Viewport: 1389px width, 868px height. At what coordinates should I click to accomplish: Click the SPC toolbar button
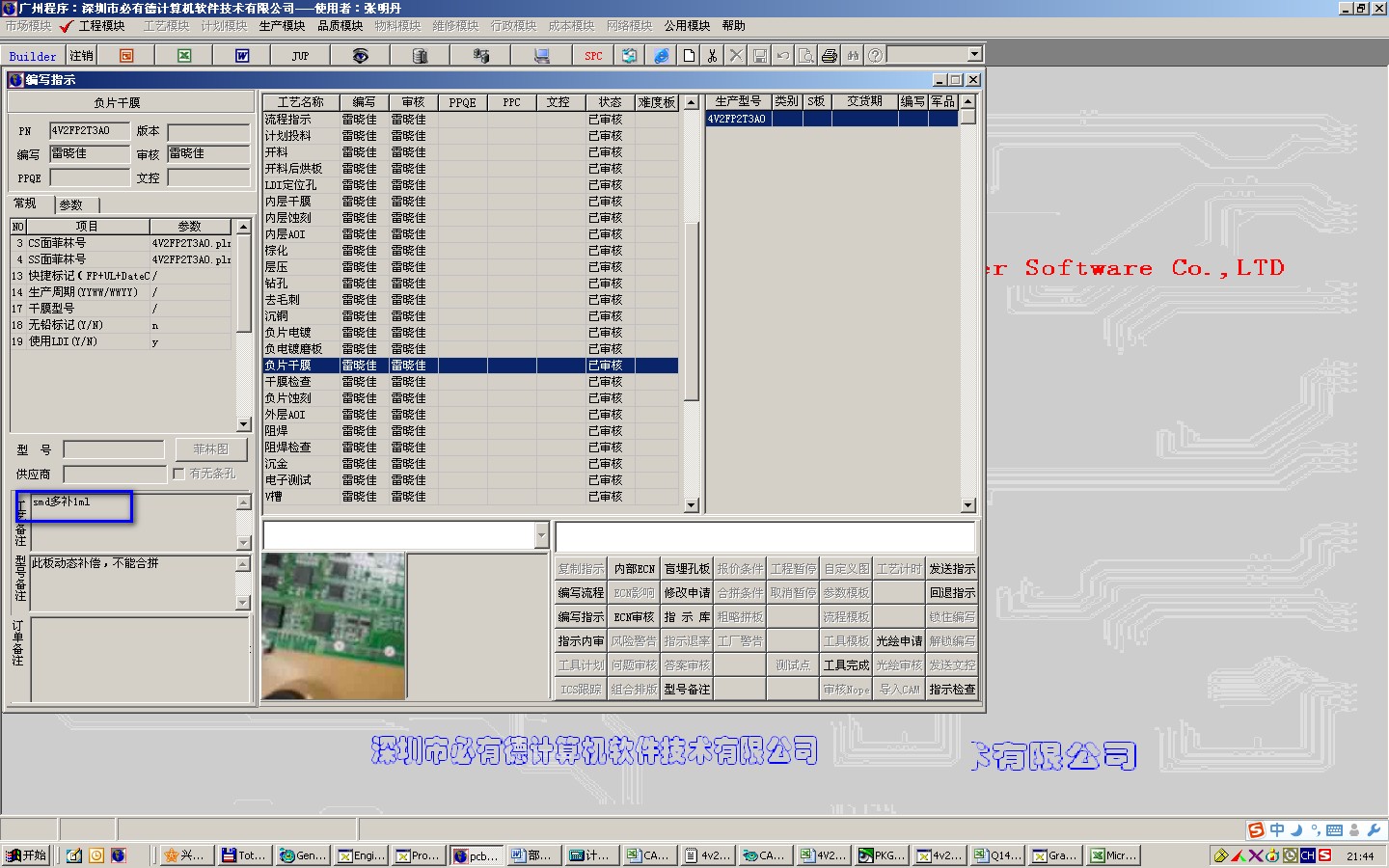click(593, 56)
